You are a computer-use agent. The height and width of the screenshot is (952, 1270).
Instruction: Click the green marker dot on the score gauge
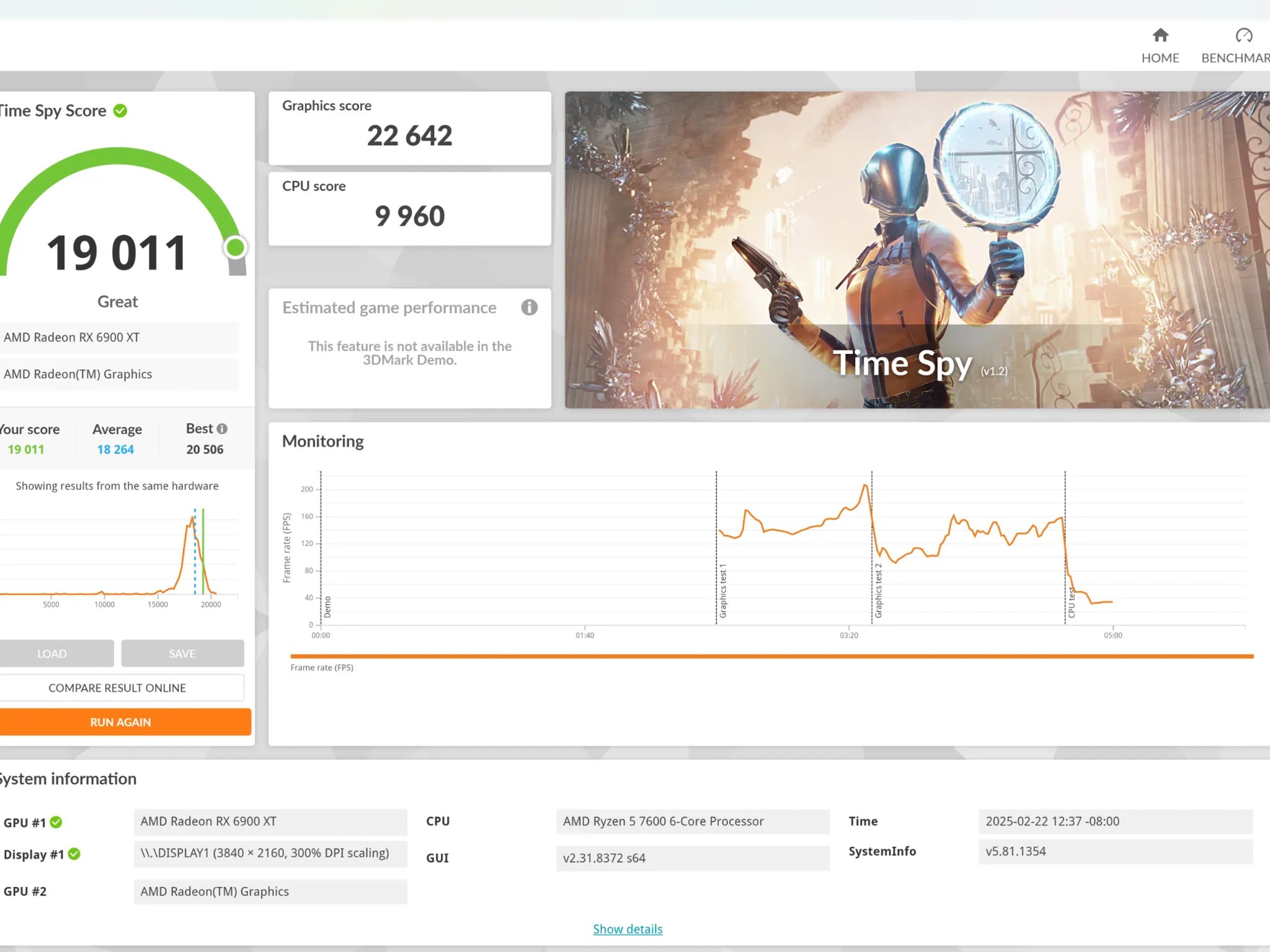[235, 248]
